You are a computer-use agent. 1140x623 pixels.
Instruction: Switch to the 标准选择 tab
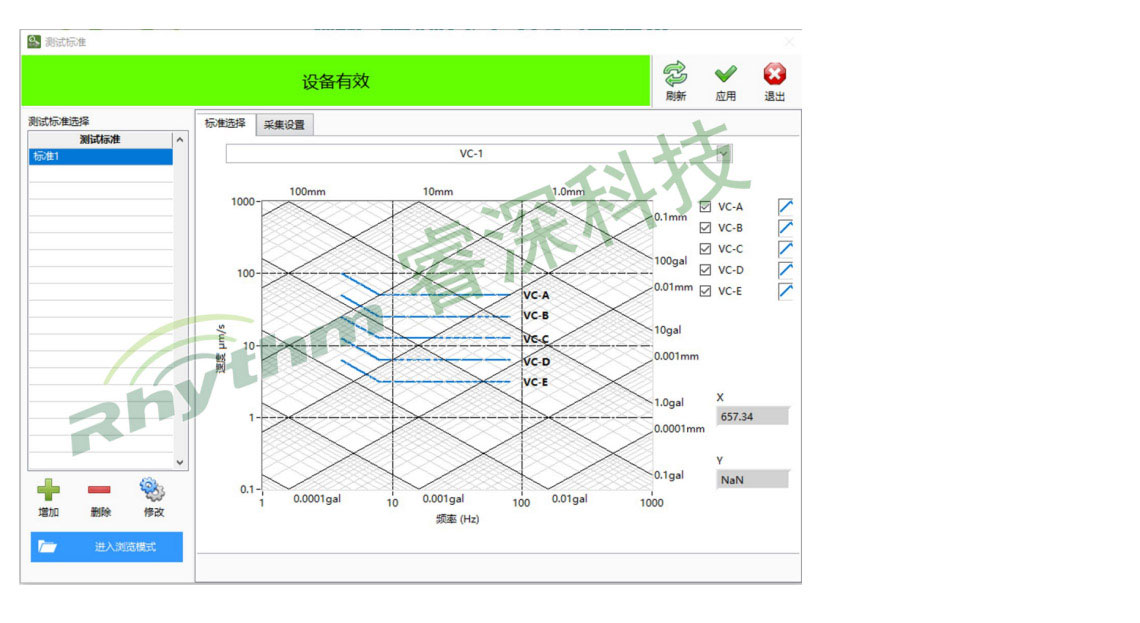[x=225, y=124]
